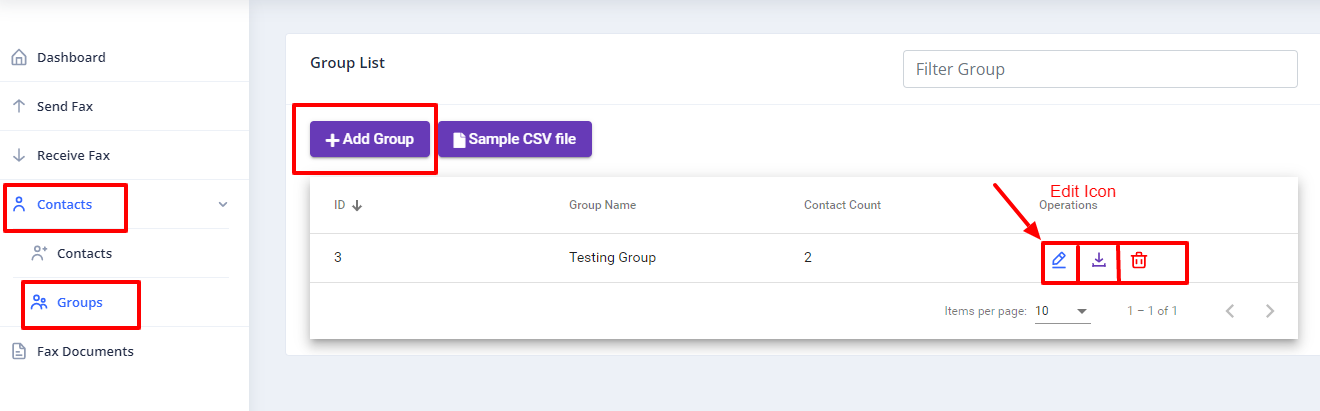Click into the Filter Group field

point(1100,69)
